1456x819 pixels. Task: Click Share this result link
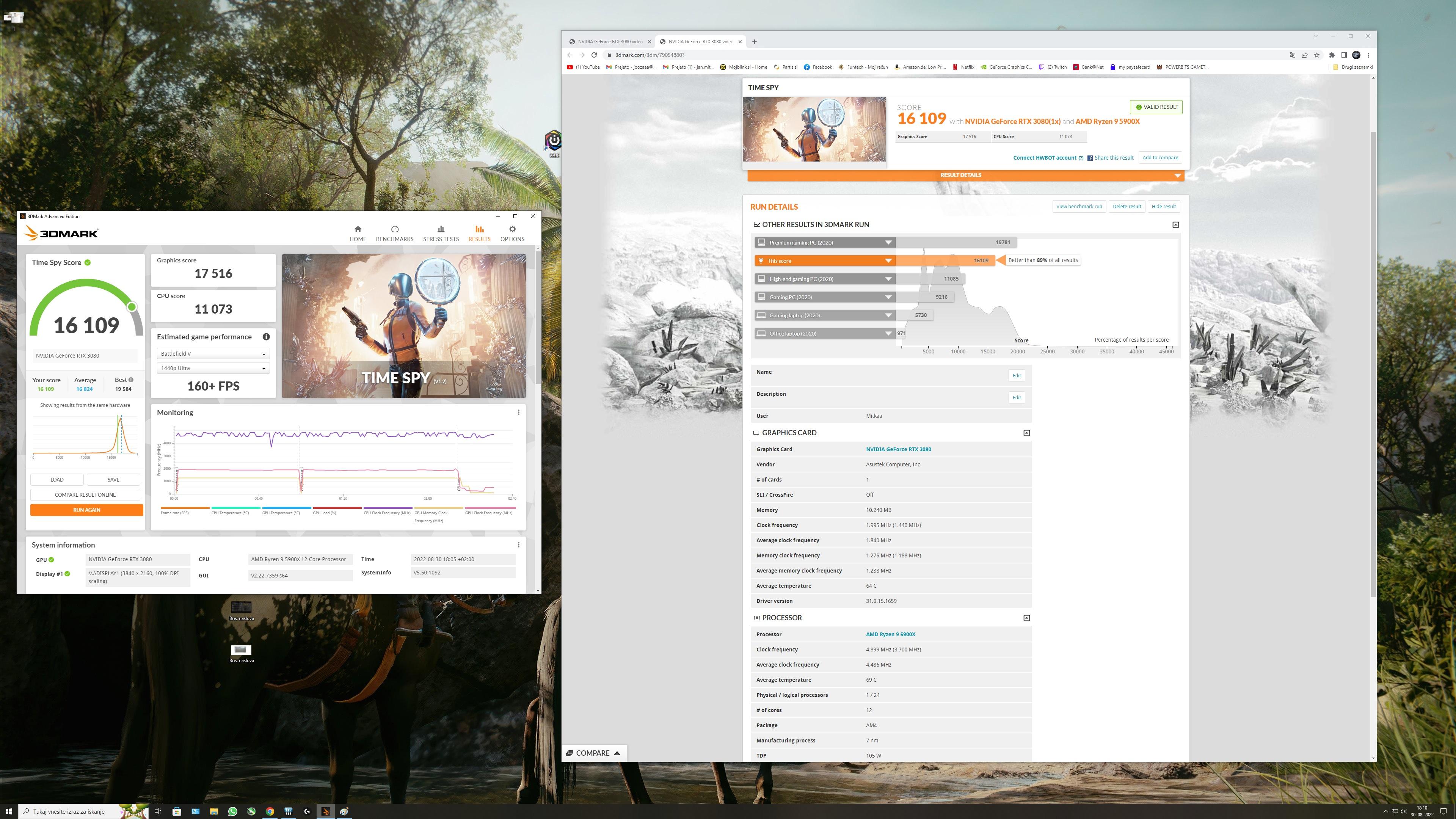point(1110,158)
